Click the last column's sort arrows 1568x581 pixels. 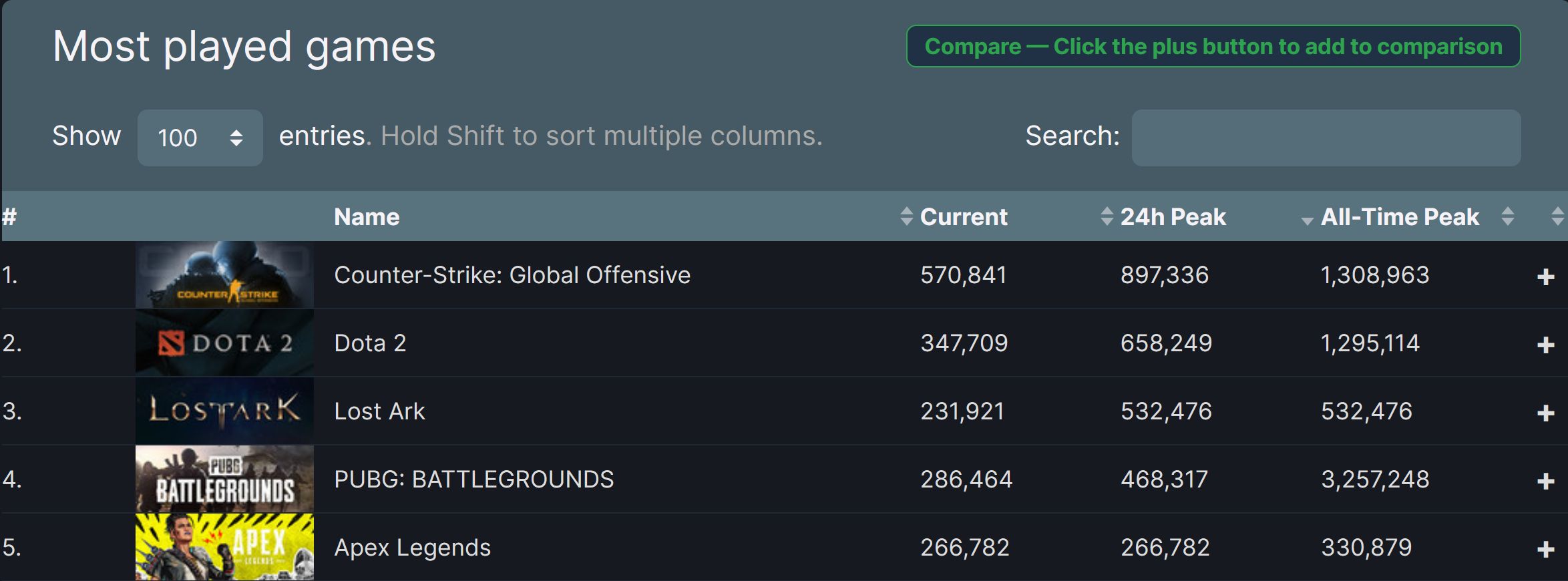tap(1557, 216)
